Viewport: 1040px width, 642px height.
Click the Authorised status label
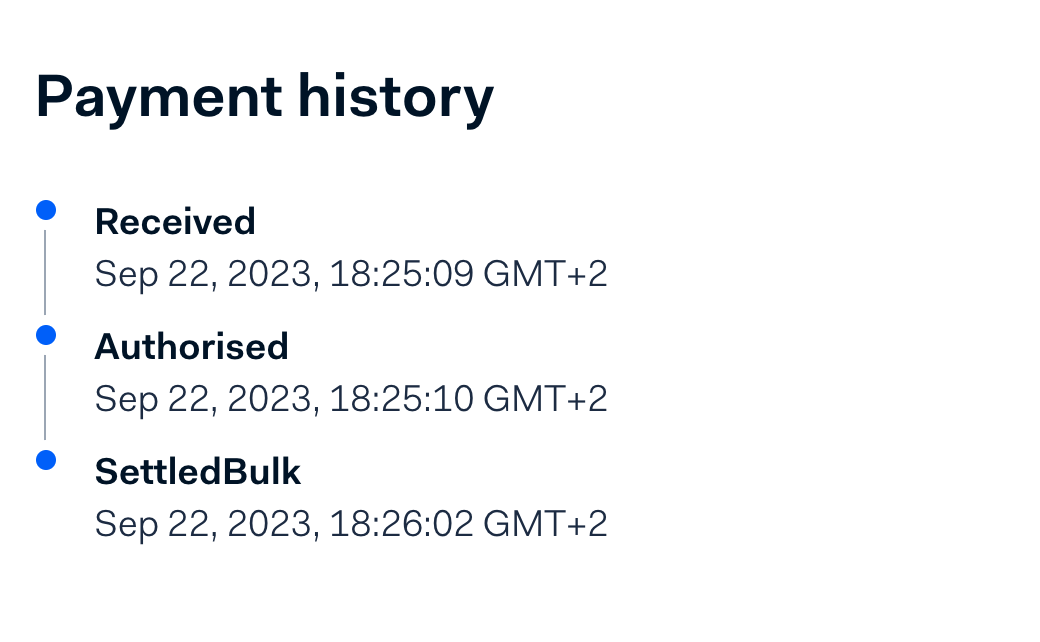coord(192,346)
